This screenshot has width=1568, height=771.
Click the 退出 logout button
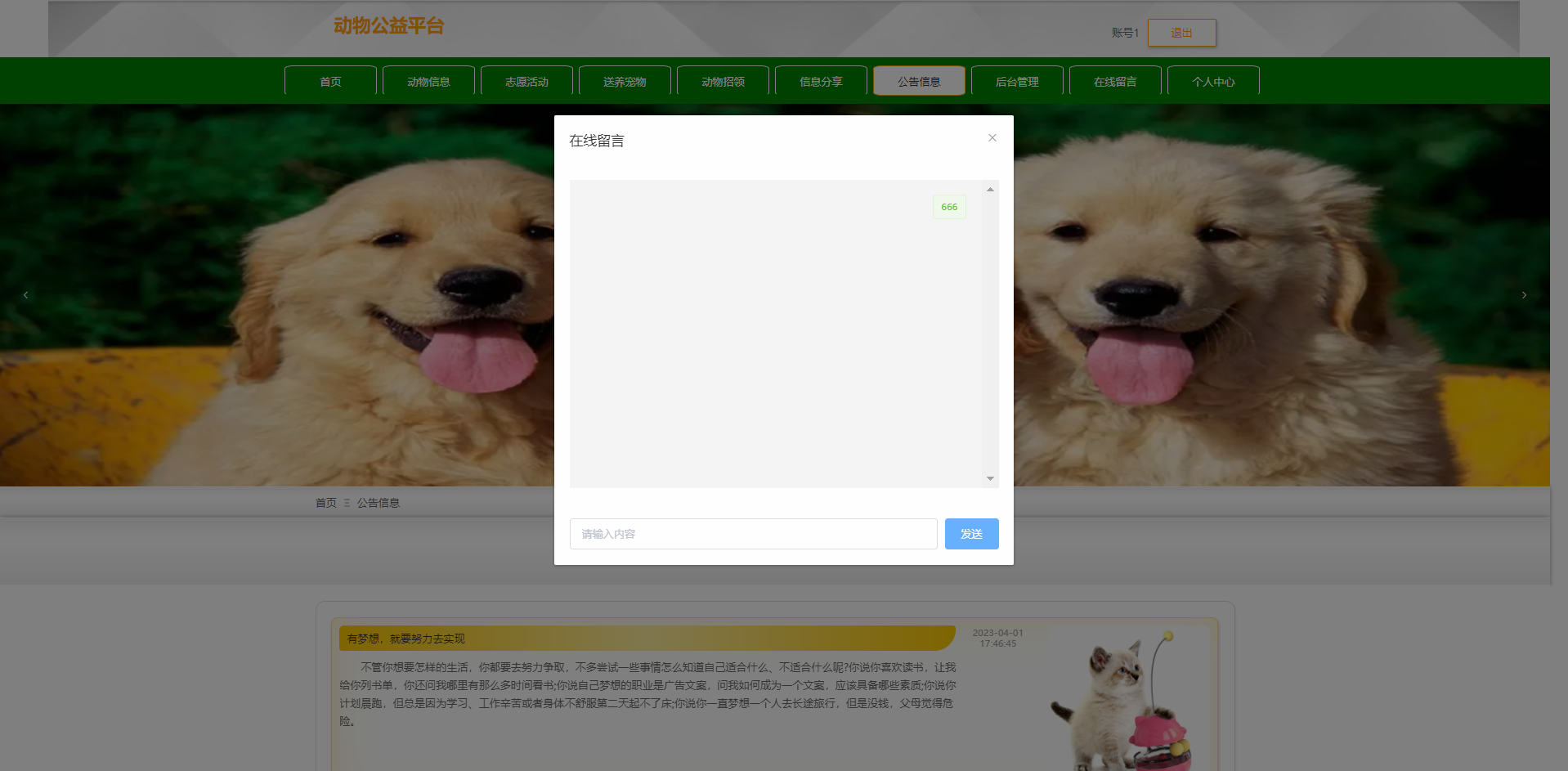click(x=1181, y=33)
